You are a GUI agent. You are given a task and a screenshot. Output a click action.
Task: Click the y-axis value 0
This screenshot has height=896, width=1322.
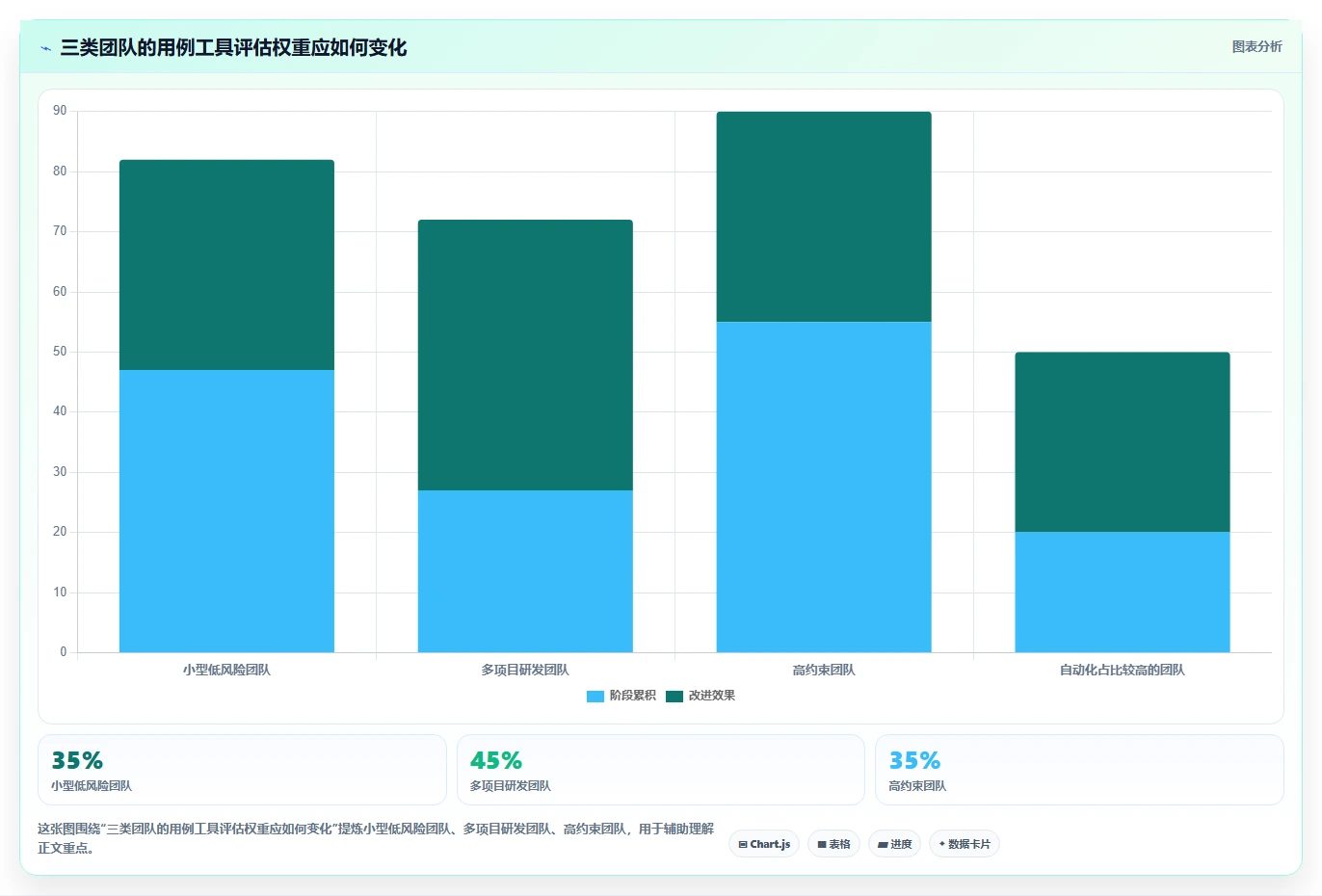[64, 652]
